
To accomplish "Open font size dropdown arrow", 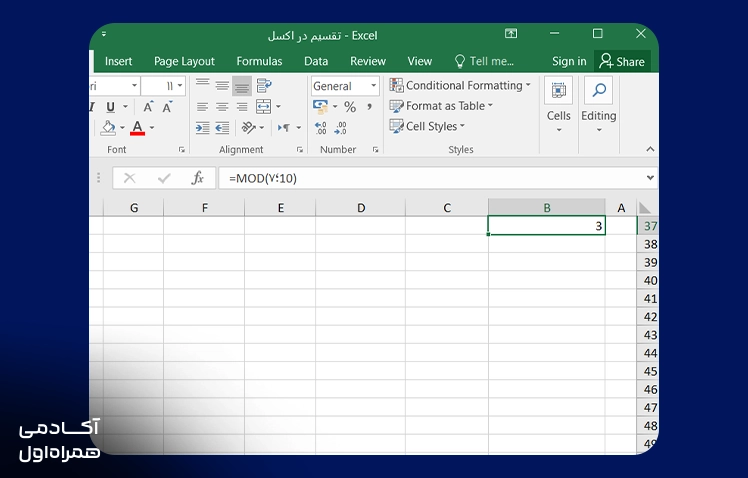I will (180, 86).
